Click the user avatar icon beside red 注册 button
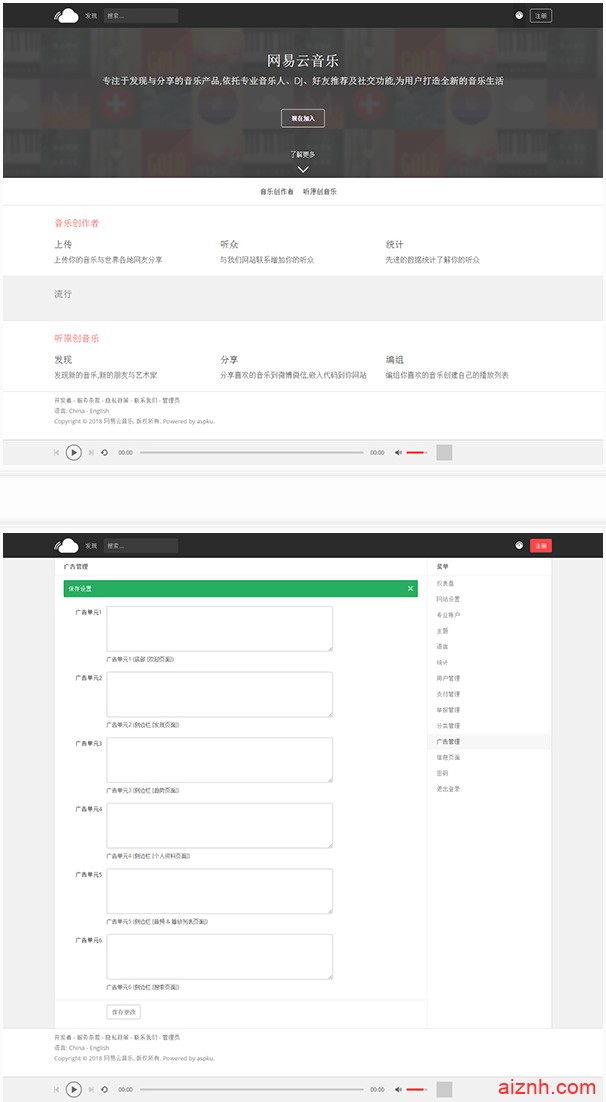Screen dimensions: 606x1102 tap(519, 546)
